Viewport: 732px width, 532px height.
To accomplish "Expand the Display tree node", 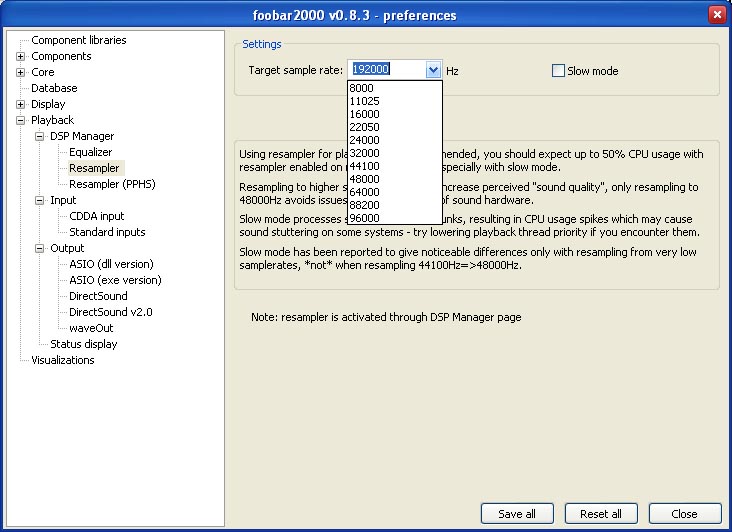I will pyautogui.click(x=21, y=104).
